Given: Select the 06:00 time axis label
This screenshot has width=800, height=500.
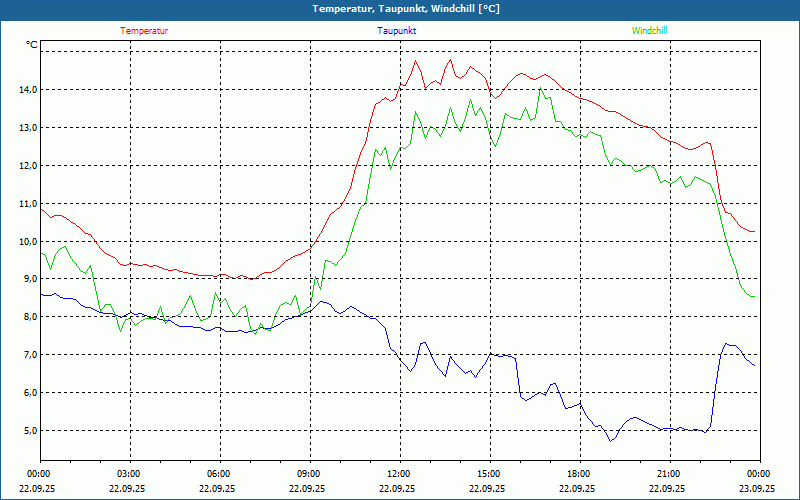Looking at the screenshot, I should click(219, 474).
